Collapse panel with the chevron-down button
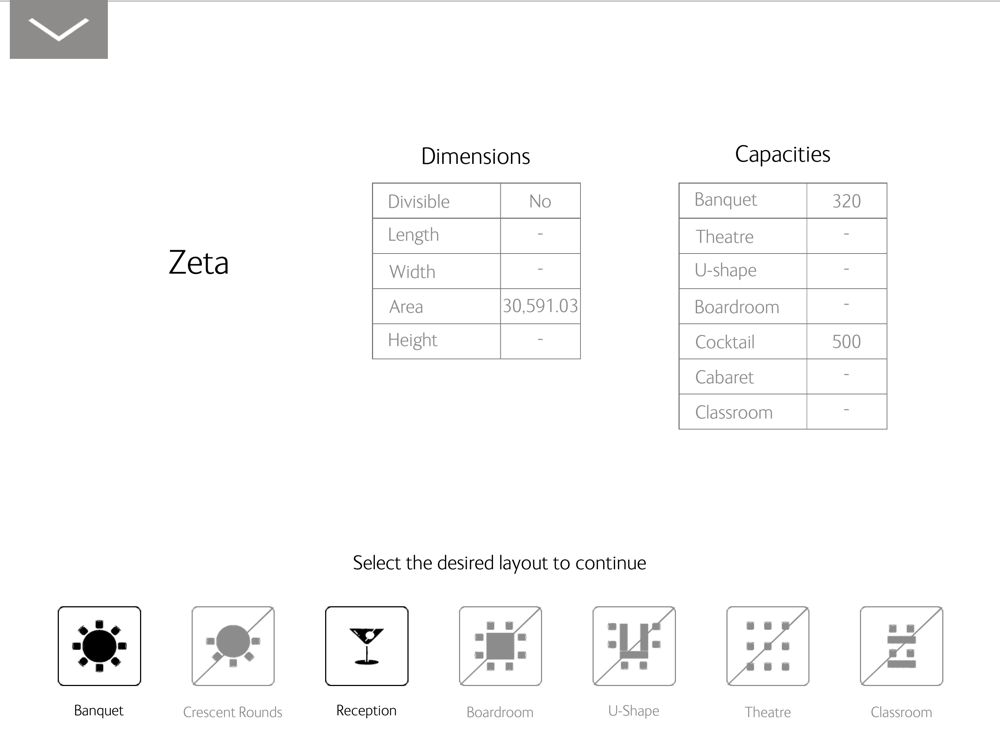The width and height of the screenshot is (1000, 750). (x=59, y=29)
